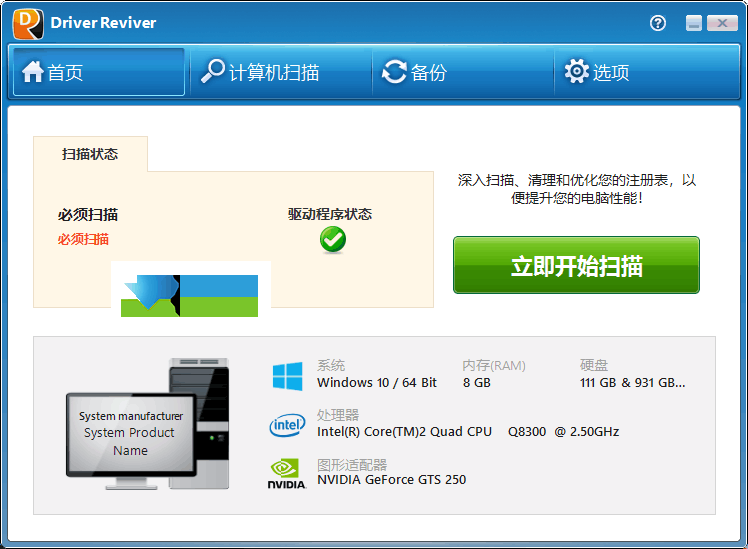Viewport: 748px width, 549px height.
Task: Click the 8 GB RAM value
Action: coord(477,383)
